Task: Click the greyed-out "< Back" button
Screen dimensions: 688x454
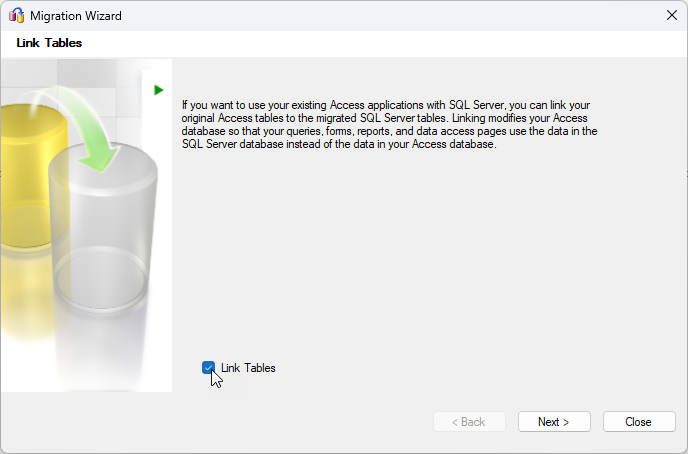Action: point(469,422)
